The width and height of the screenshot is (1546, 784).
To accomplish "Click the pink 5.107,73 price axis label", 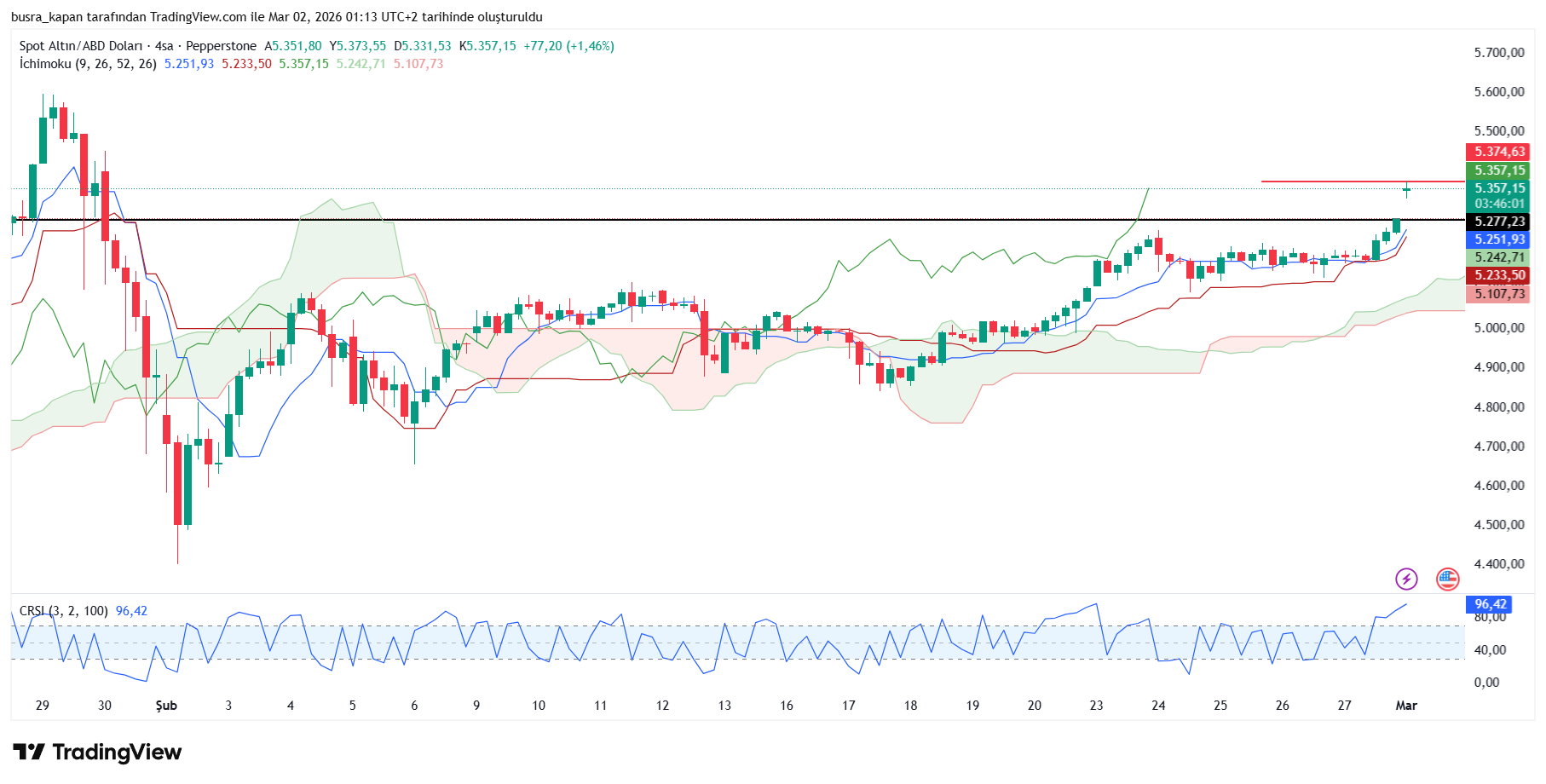I will (1499, 294).
